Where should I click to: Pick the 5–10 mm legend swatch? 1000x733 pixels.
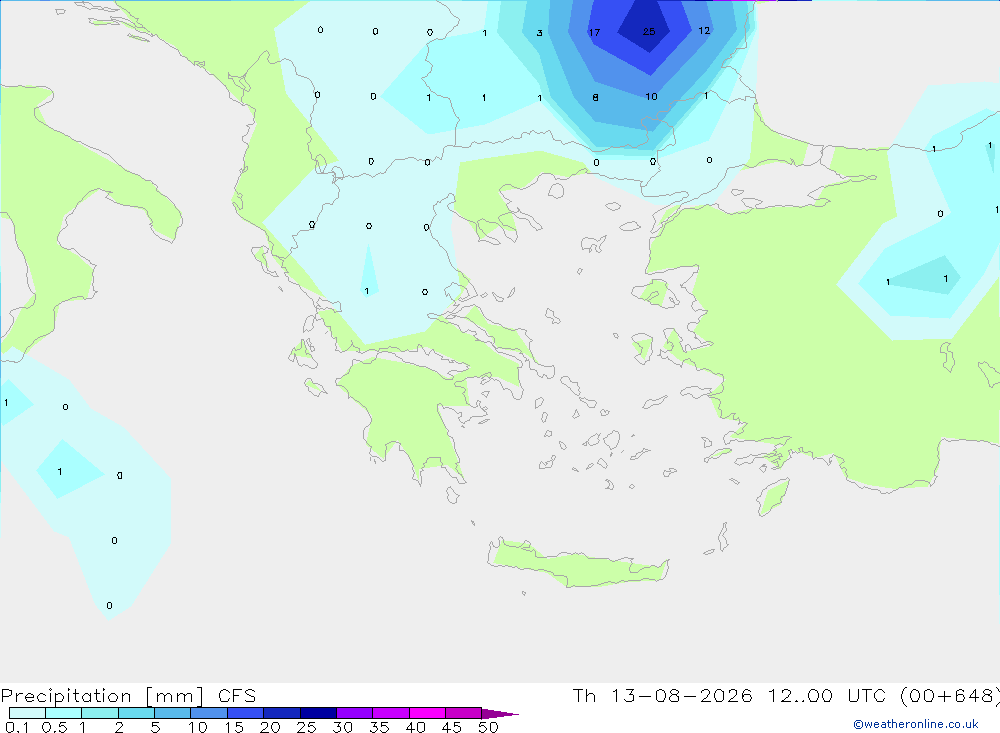(x=172, y=713)
